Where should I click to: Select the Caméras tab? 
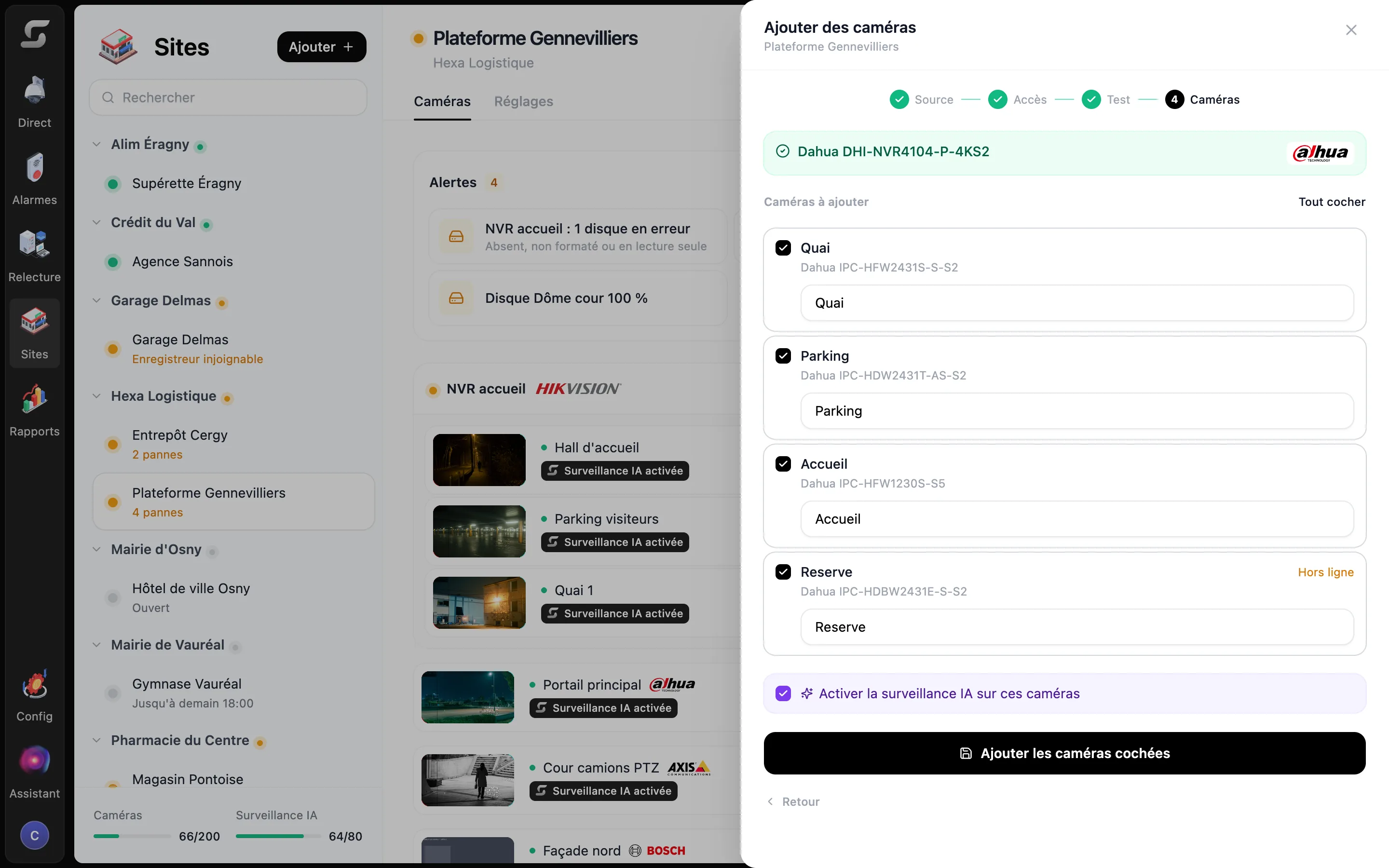coord(442,102)
